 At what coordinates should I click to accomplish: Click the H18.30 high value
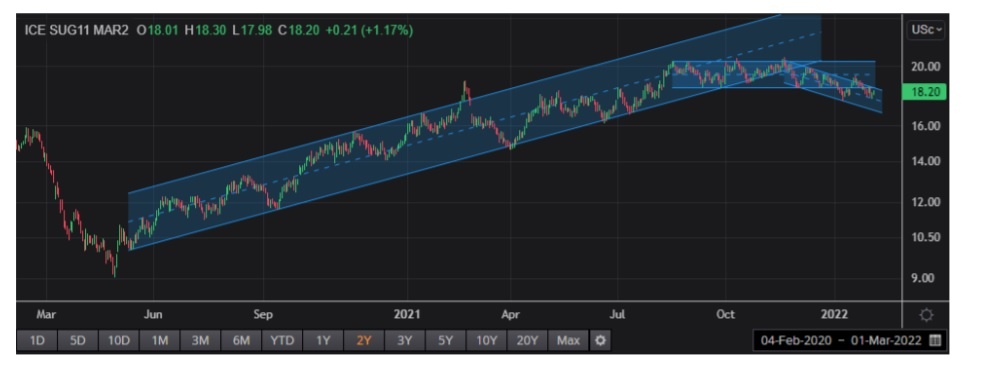(205, 30)
